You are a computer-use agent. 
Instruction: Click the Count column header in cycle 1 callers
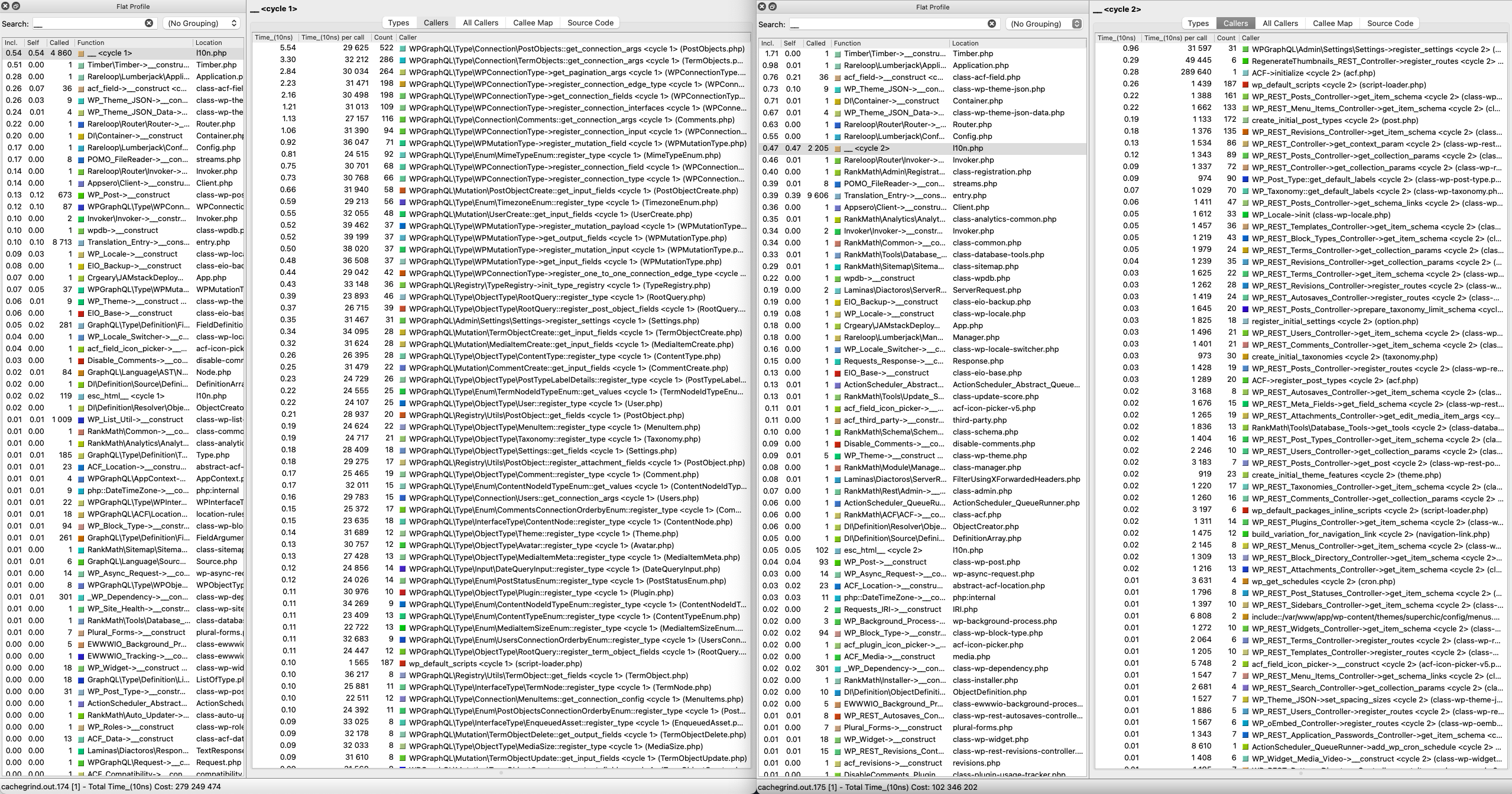383,37
